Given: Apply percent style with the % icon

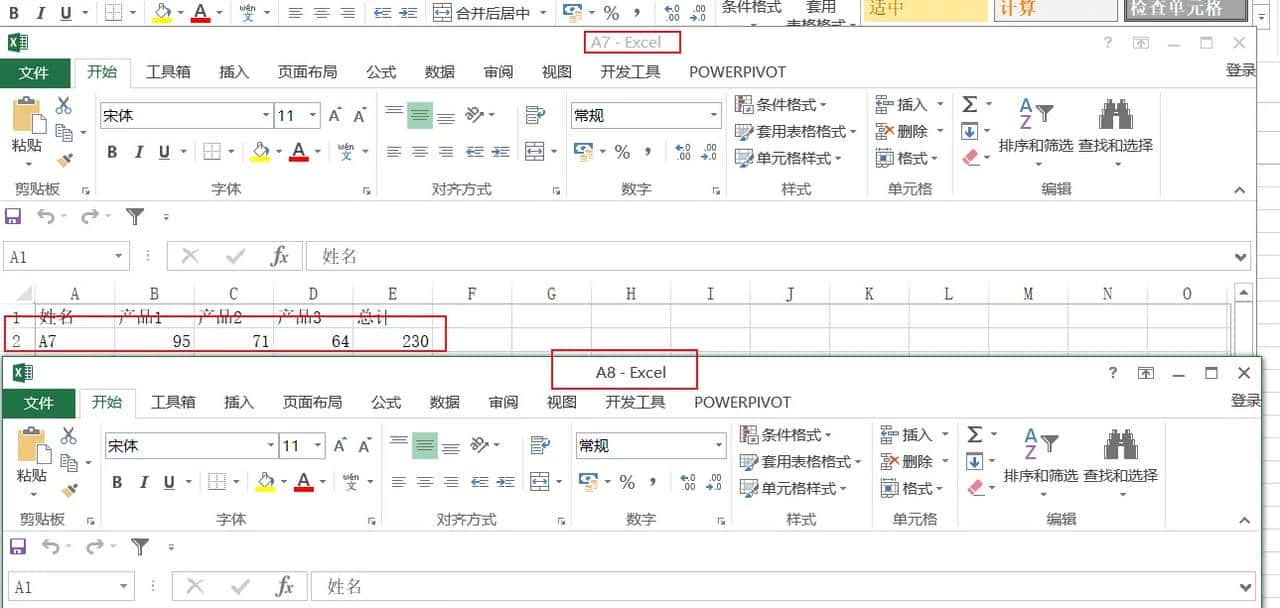Looking at the screenshot, I should pyautogui.click(x=623, y=153).
